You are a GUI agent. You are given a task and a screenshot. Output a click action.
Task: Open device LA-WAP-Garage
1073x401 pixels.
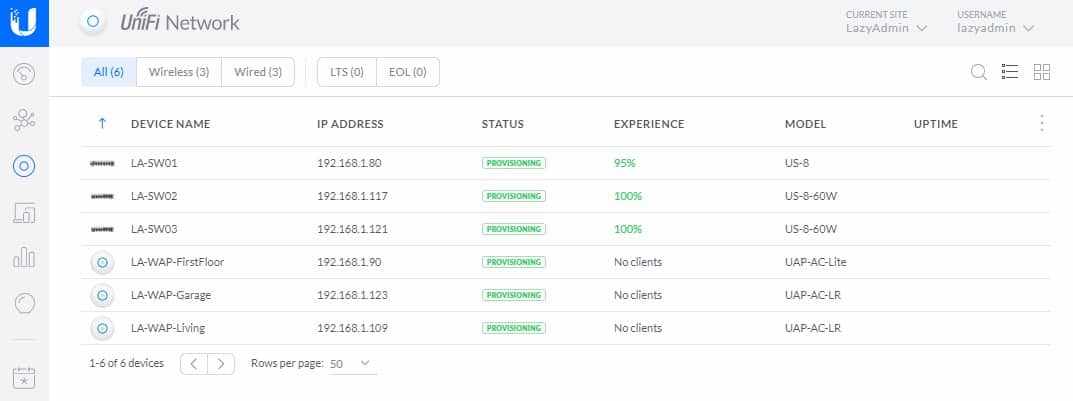point(170,295)
